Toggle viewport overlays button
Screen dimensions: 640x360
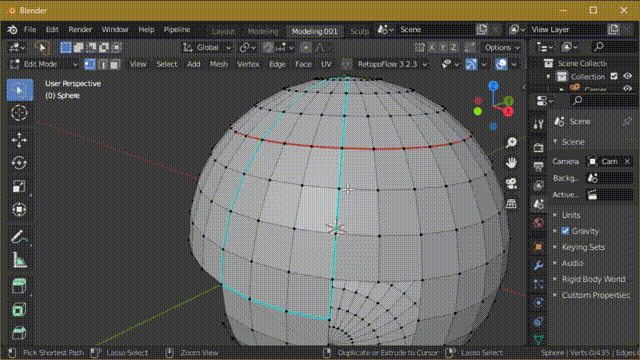coord(502,64)
